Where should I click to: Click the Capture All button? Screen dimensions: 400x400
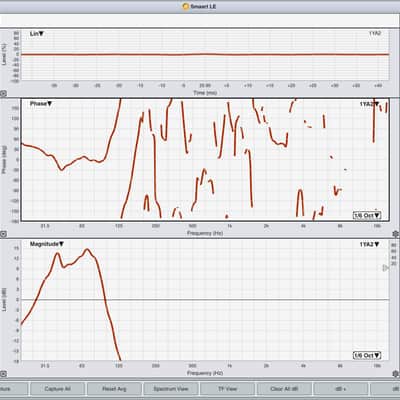click(57, 389)
